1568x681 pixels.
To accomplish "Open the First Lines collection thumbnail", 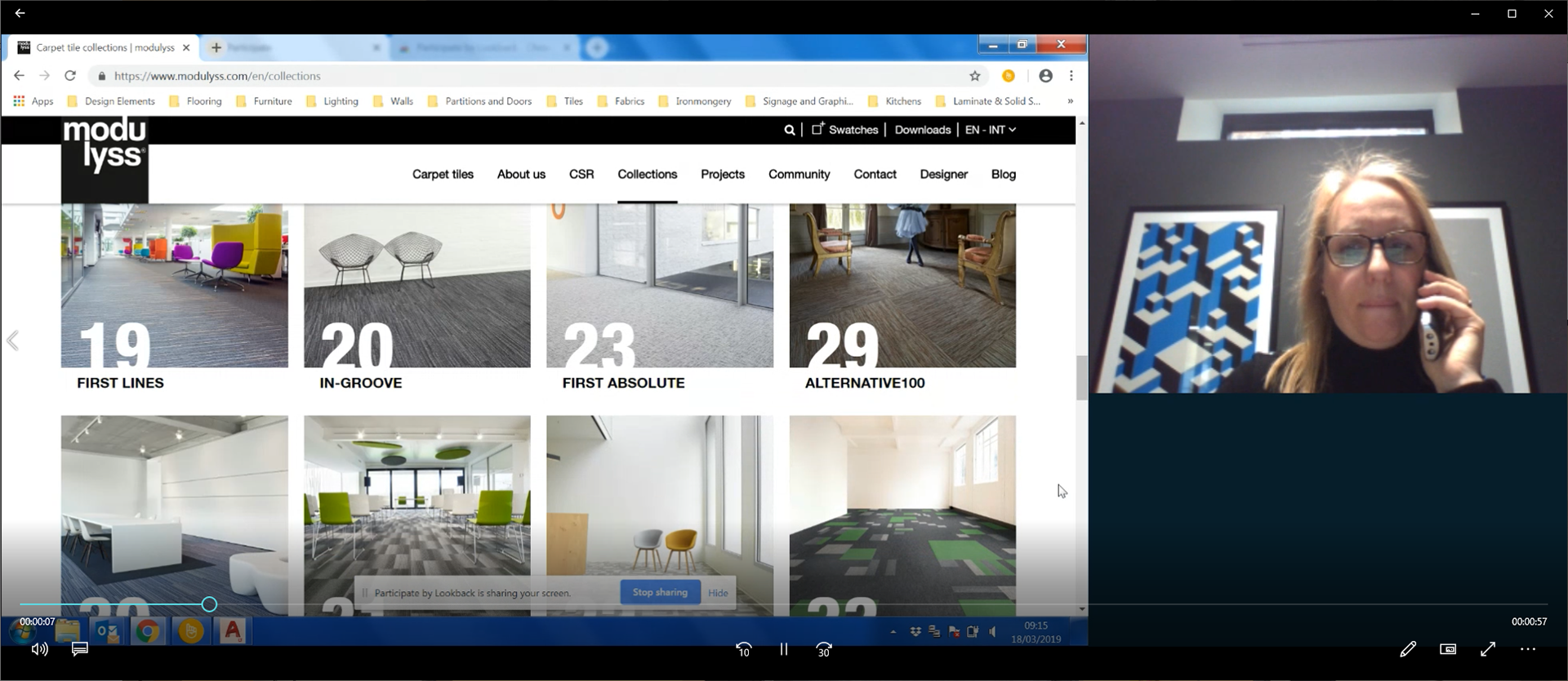I will click(175, 286).
